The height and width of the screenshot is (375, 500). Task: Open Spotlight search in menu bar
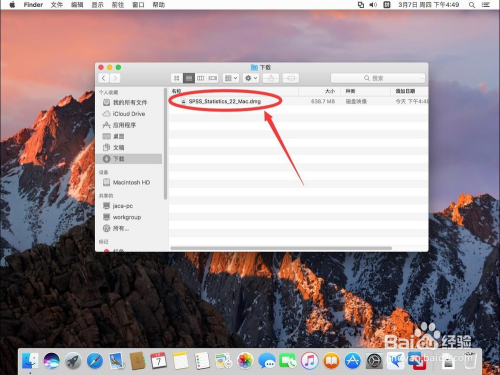click(x=472, y=5)
